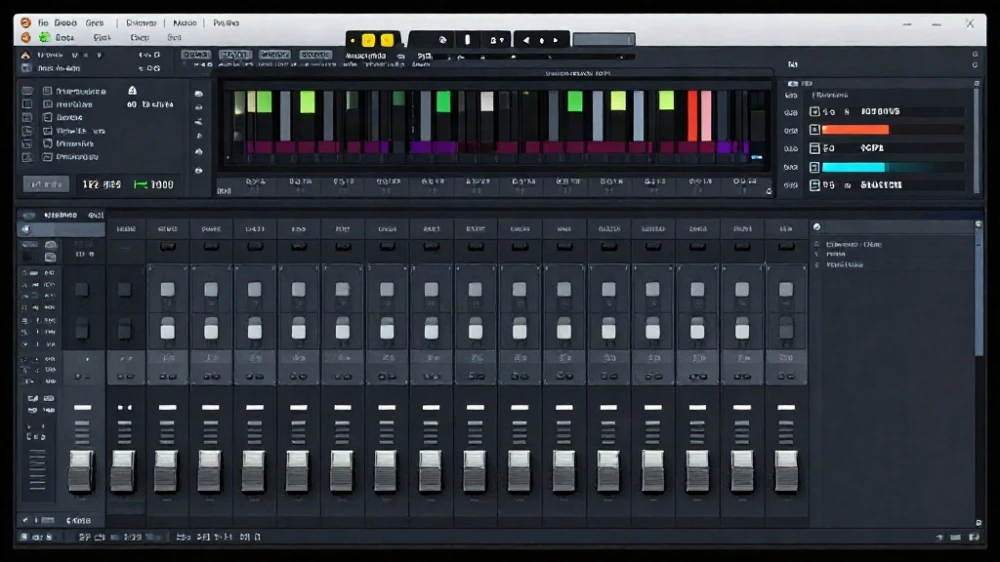This screenshot has height=562, width=1000.
Task: Click the back arrow in the transport bar
Action: pyautogui.click(x=526, y=40)
